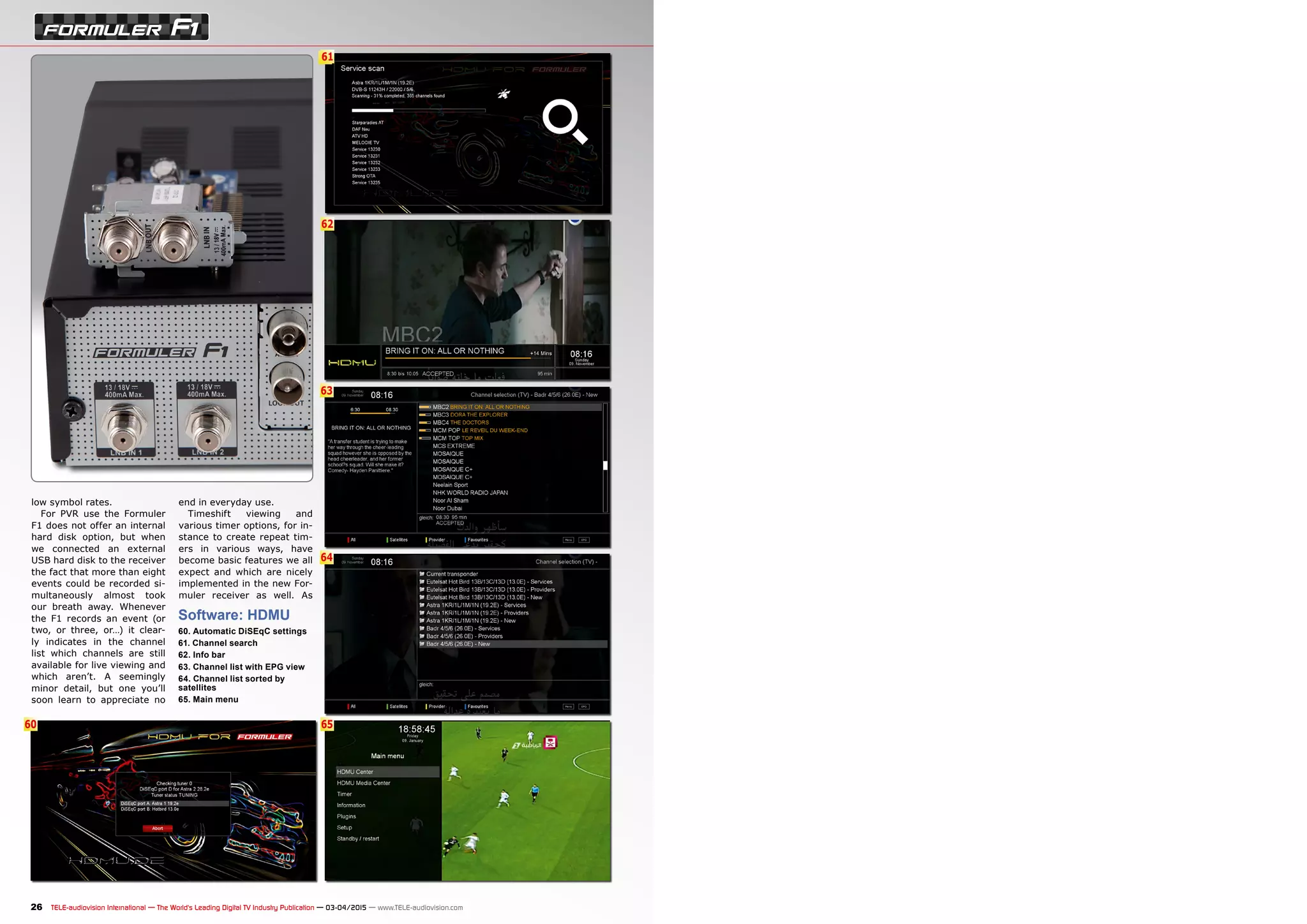Open Astra 19.2E New folder entry
This screenshot has height=924, width=1307.
(x=470, y=620)
